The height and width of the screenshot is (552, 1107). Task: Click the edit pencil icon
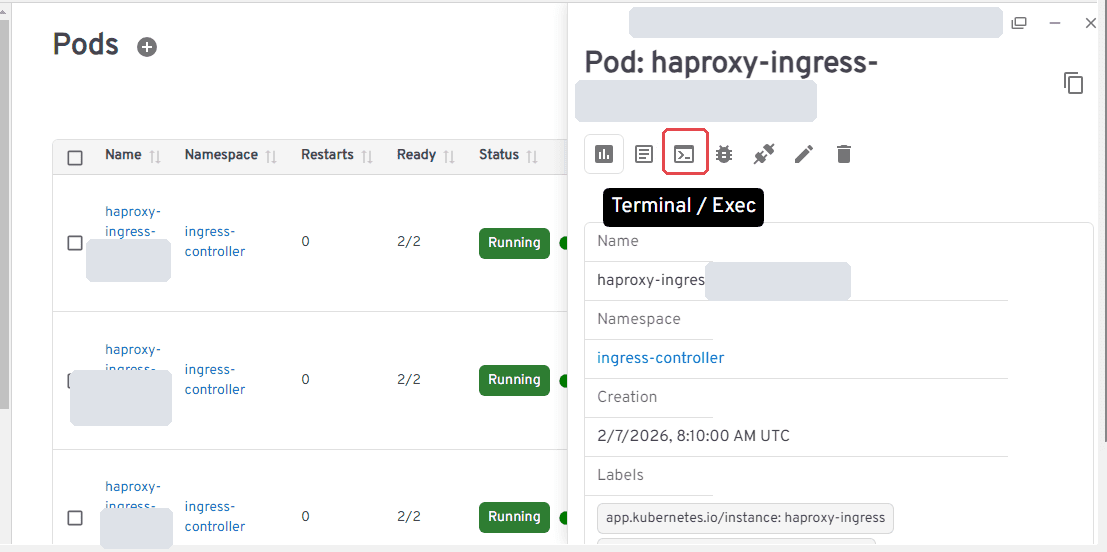(x=804, y=154)
